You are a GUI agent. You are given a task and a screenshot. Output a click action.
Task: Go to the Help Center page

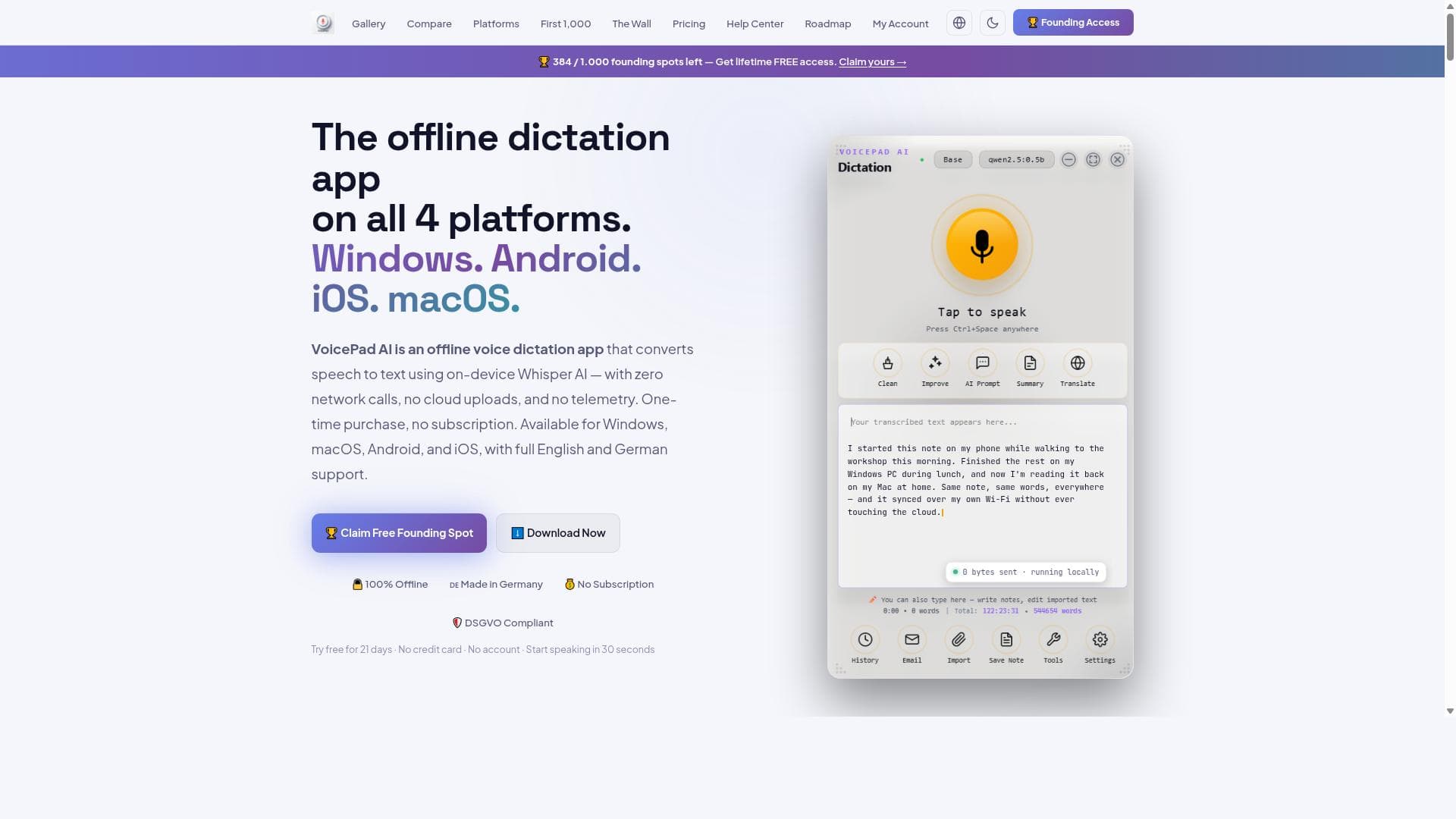pos(755,24)
